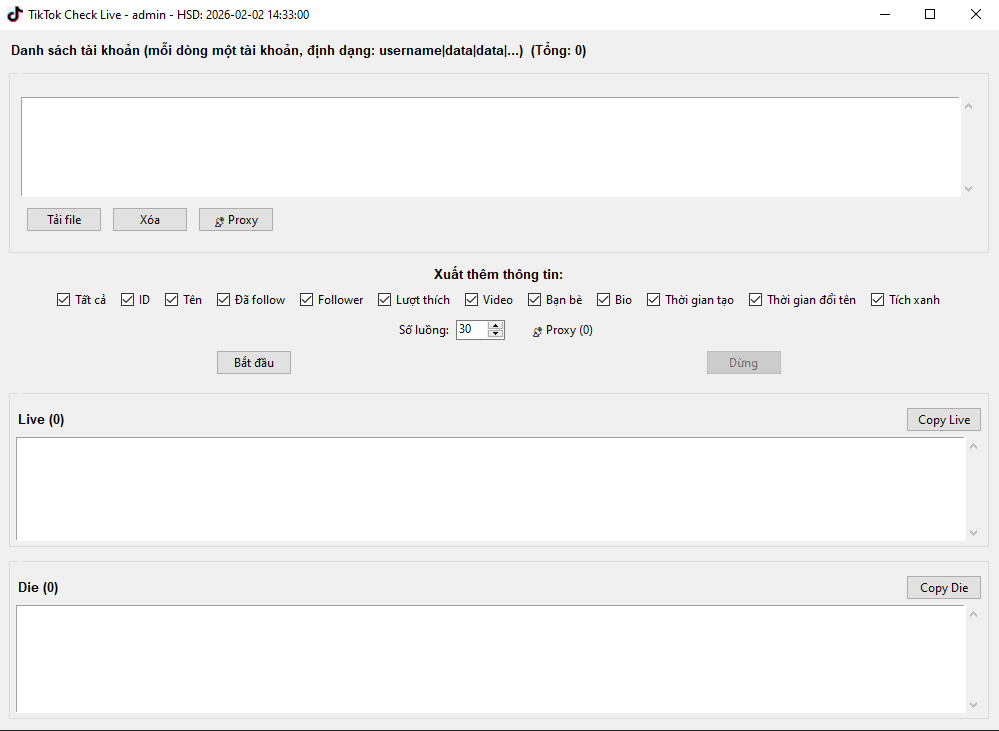
Task: Click the Số luồng number field
Action: pos(471,330)
